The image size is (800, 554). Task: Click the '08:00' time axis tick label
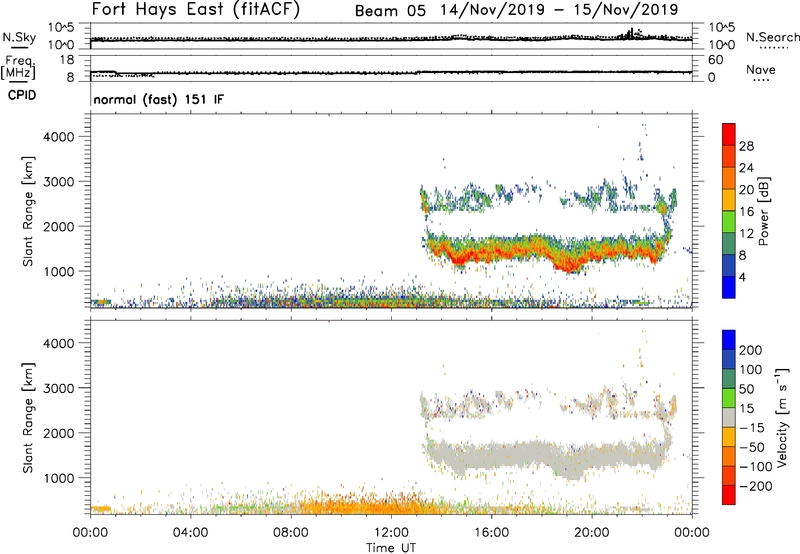pos(291,533)
